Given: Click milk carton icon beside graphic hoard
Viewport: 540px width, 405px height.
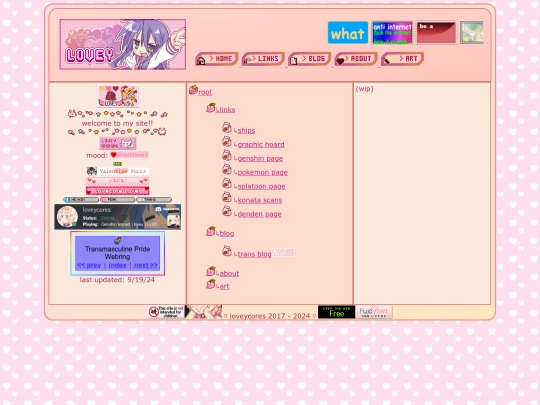Looking at the screenshot, I should (227, 141).
